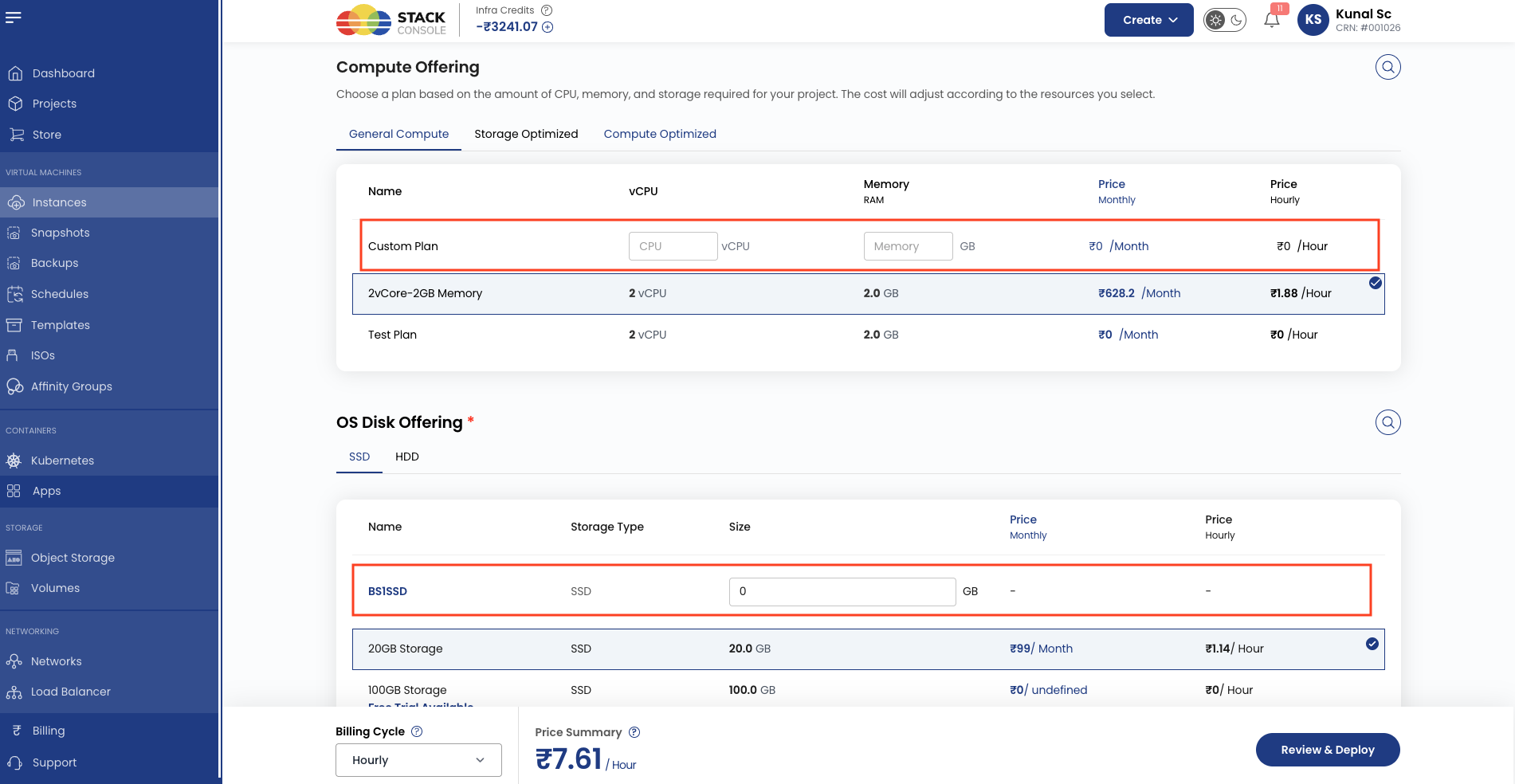Toggle light and dark theme switch
The height and width of the screenshot is (784, 1515).
point(1225,20)
